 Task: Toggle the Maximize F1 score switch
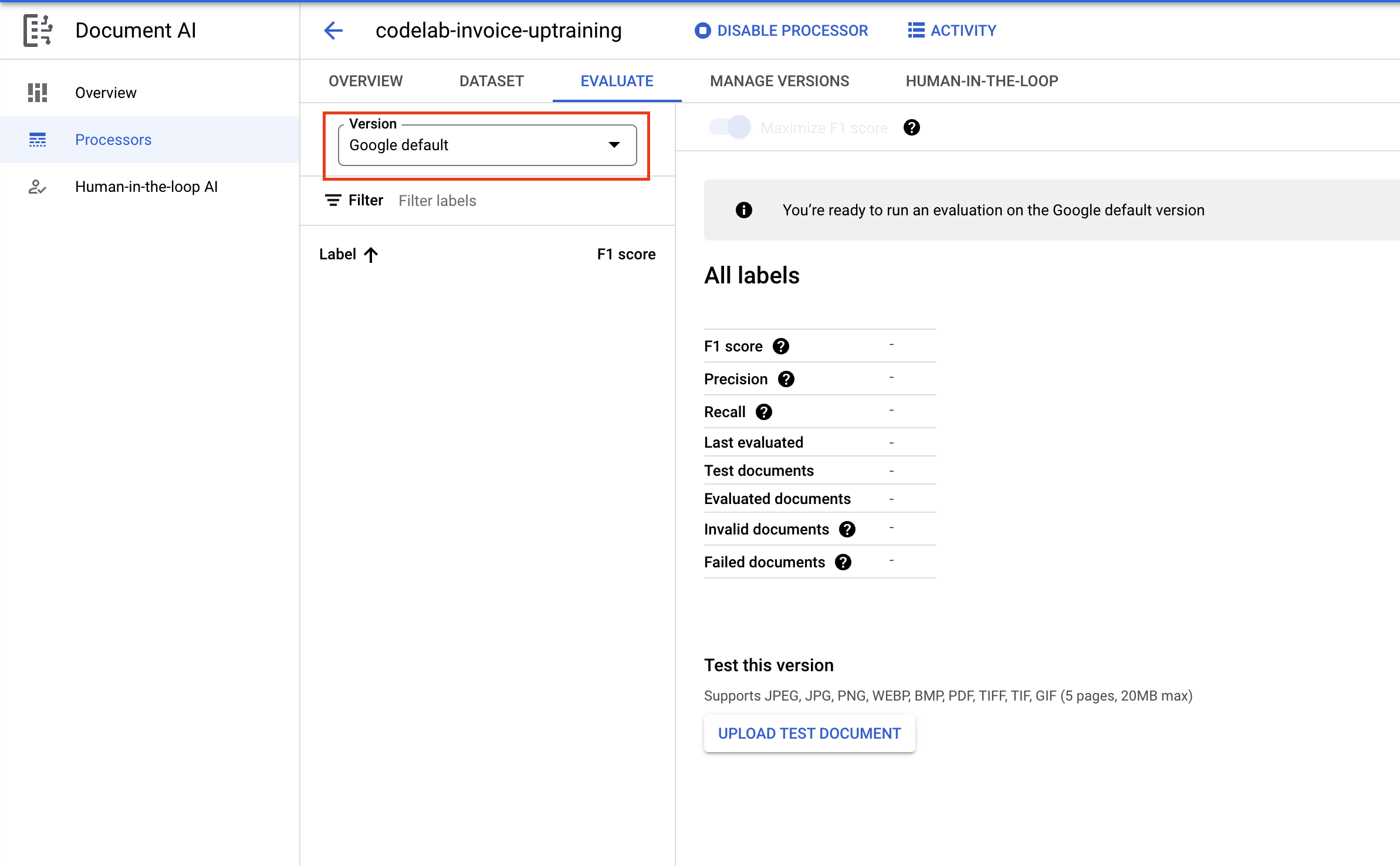pyautogui.click(x=729, y=127)
